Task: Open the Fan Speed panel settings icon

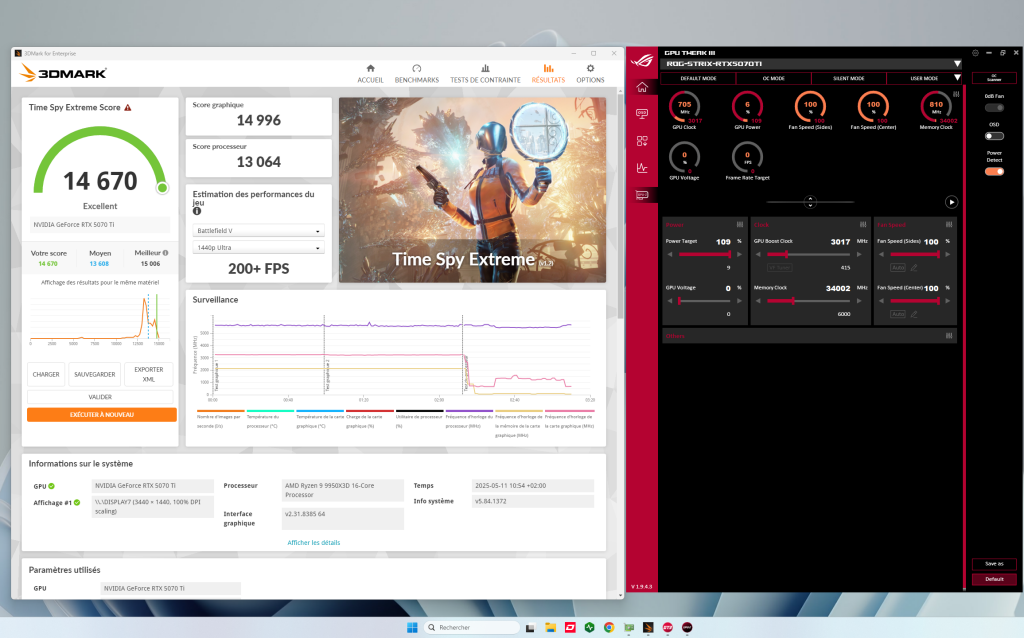Action: click(x=949, y=225)
